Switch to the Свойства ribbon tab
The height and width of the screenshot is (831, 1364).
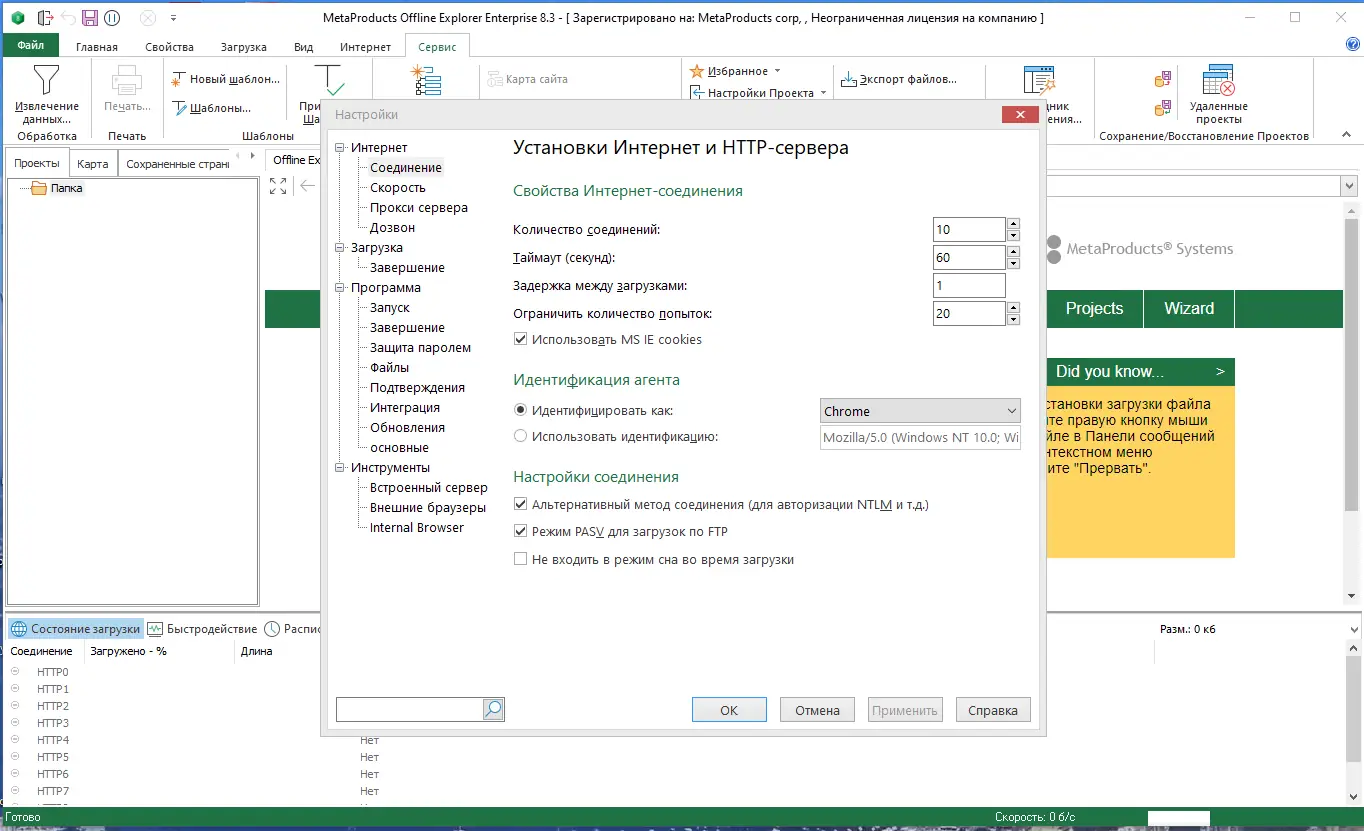coord(169,47)
